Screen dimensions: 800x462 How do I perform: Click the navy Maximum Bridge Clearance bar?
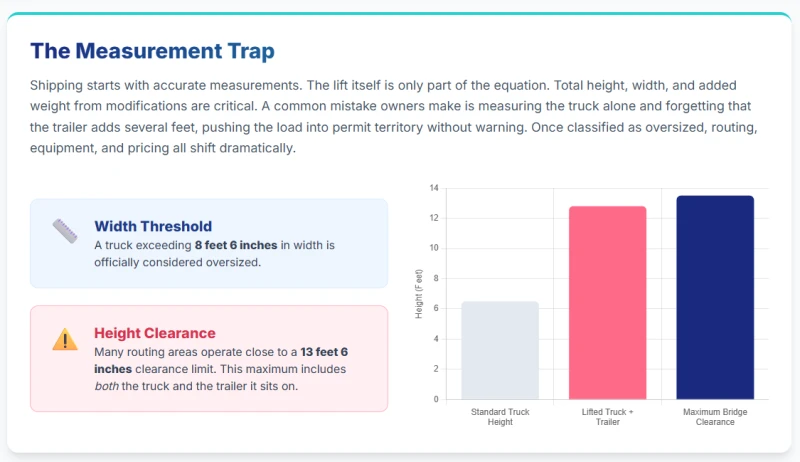715,297
